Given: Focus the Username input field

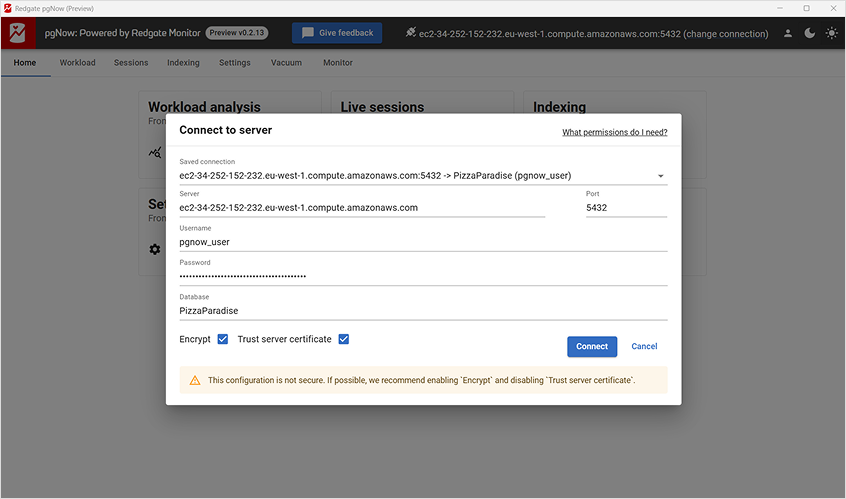Looking at the screenshot, I should coord(422,241).
